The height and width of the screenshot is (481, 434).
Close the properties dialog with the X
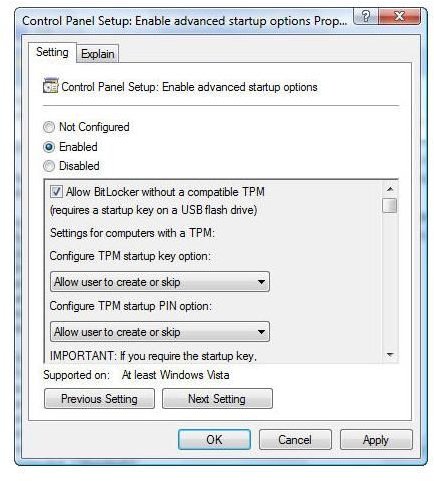click(399, 16)
